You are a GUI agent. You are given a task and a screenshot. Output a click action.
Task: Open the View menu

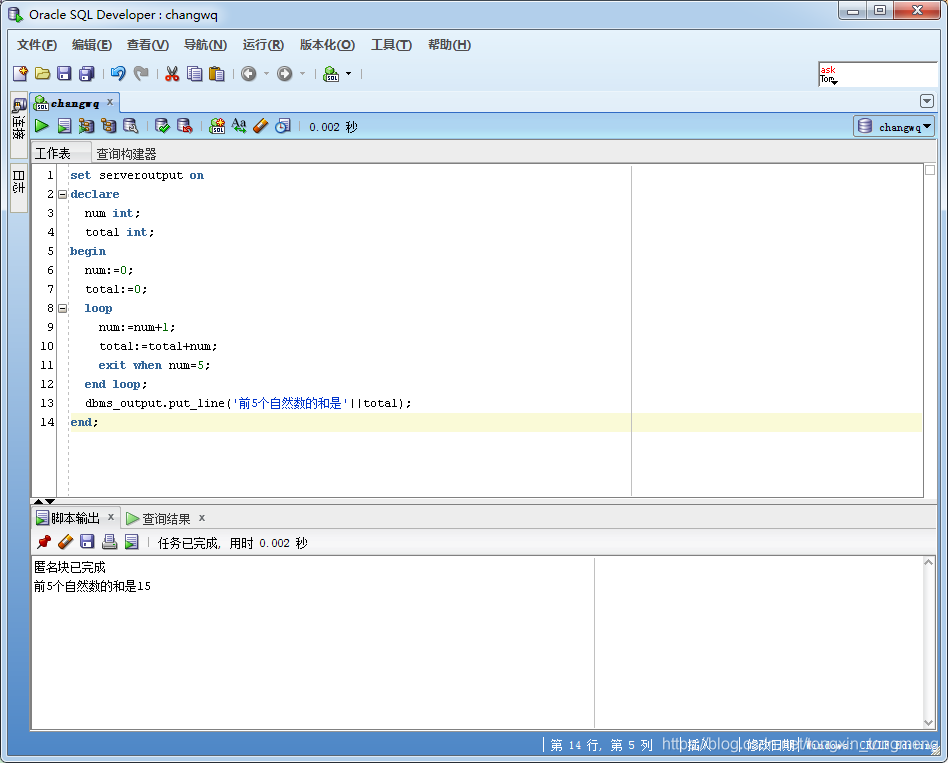148,45
